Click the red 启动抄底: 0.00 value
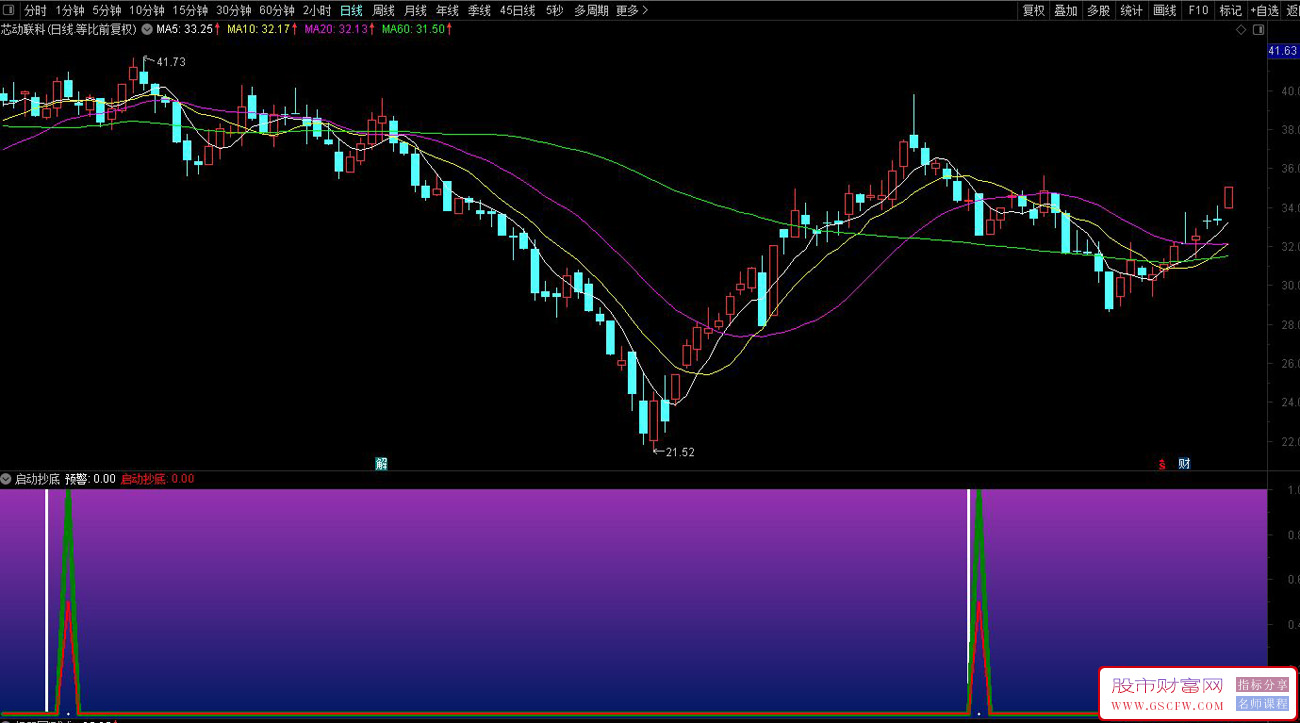Image resolution: width=1300 pixels, height=723 pixels. pyautogui.click(x=157, y=479)
